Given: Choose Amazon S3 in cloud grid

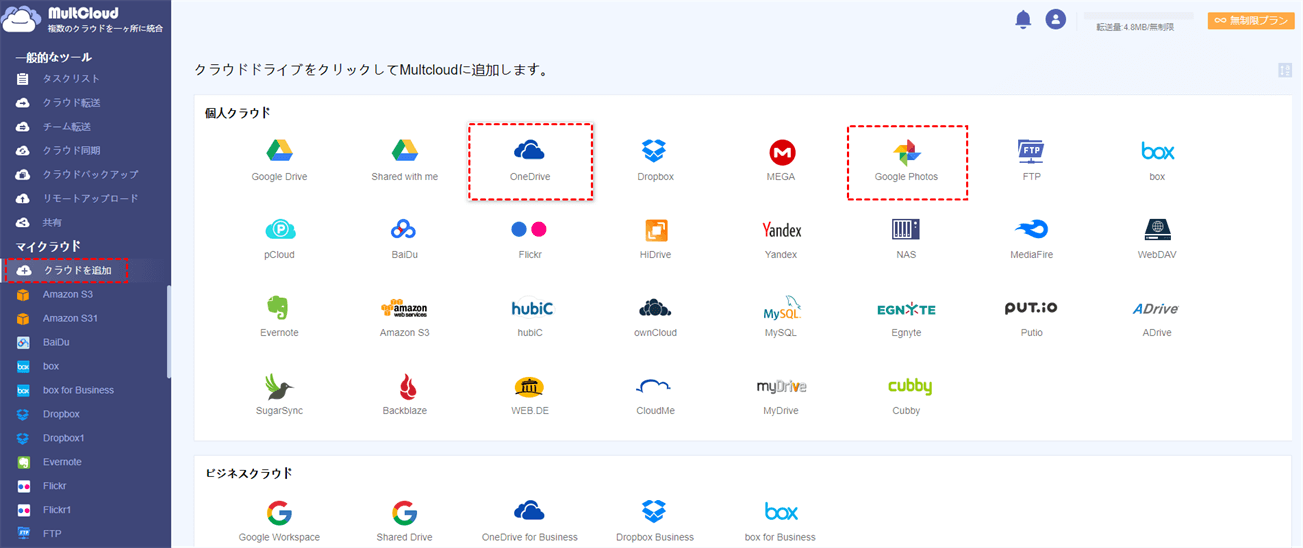Looking at the screenshot, I should tap(404, 316).
